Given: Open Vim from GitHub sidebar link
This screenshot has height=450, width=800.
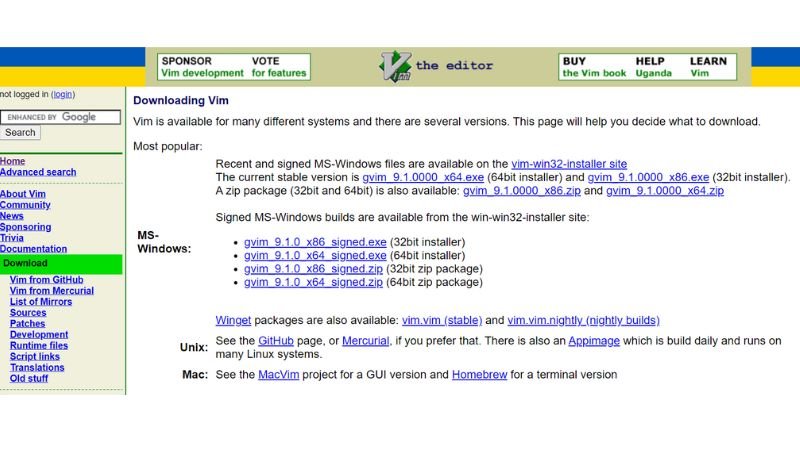Looking at the screenshot, I should 46,280.
